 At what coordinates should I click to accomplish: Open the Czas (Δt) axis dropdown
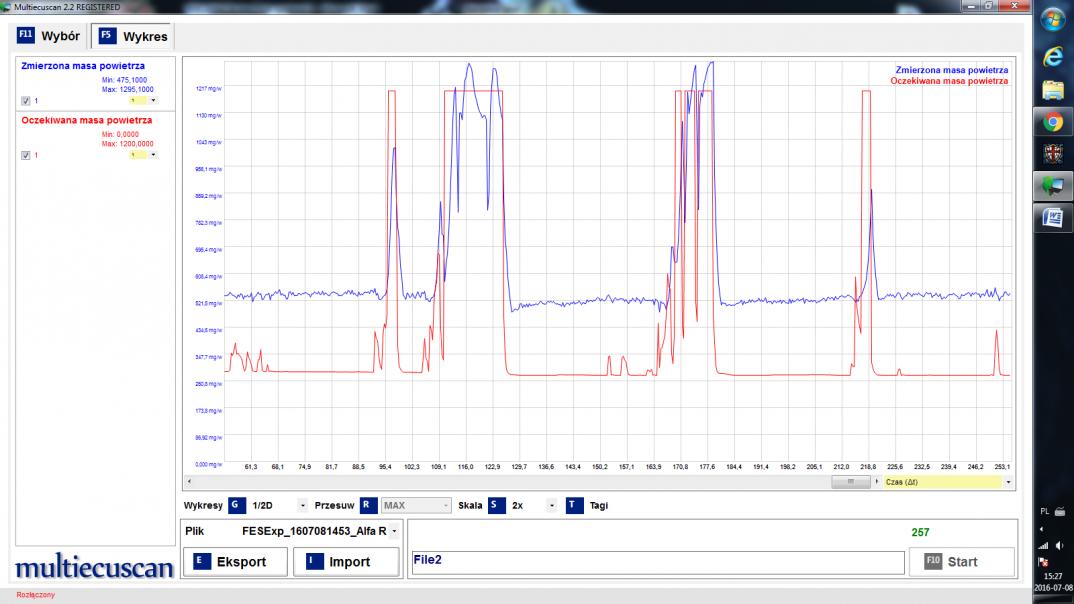[1008, 482]
